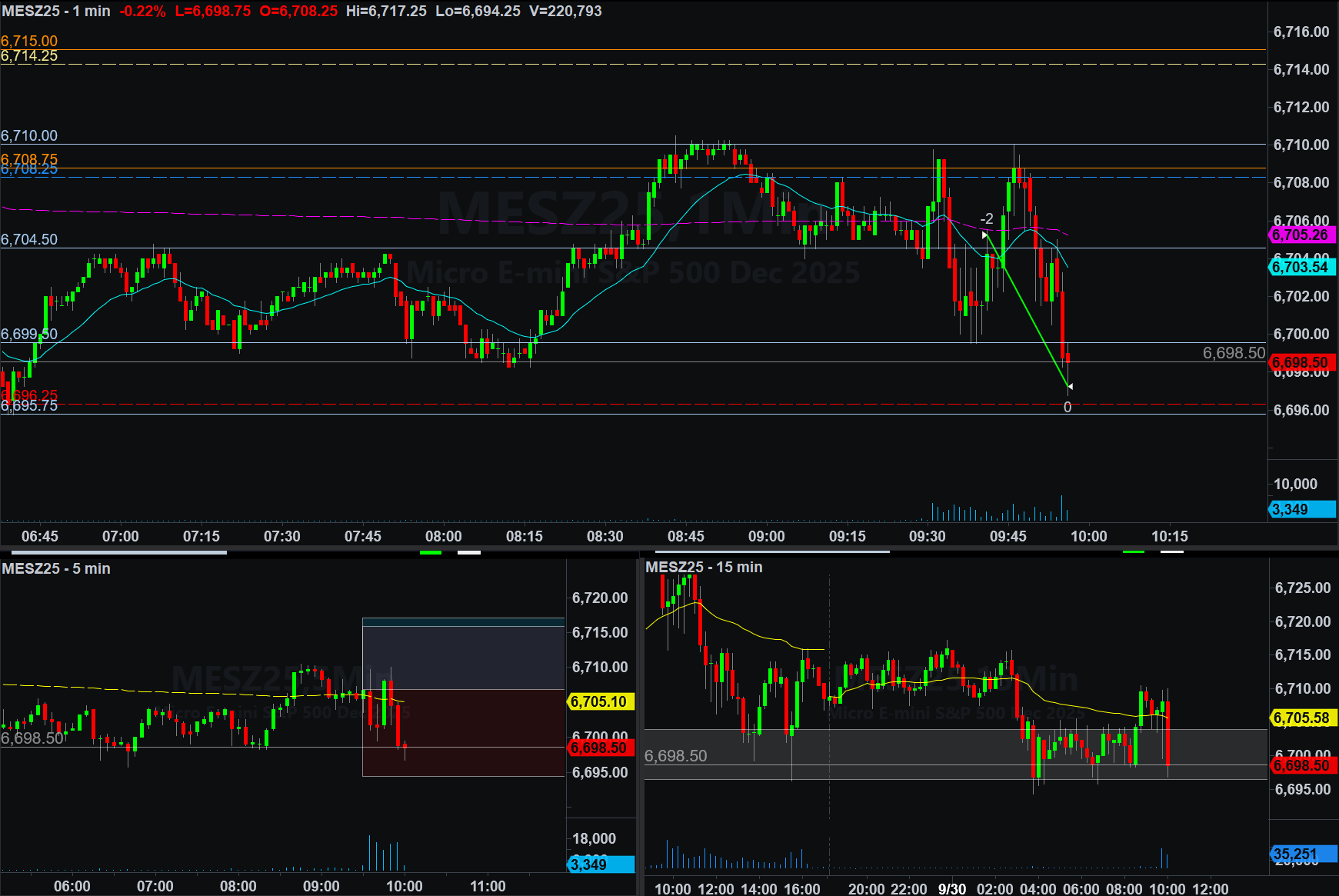The height and width of the screenshot is (896, 1339).
Task: Select the cyan 6,703.54 moving average tag
Action: tap(1301, 267)
